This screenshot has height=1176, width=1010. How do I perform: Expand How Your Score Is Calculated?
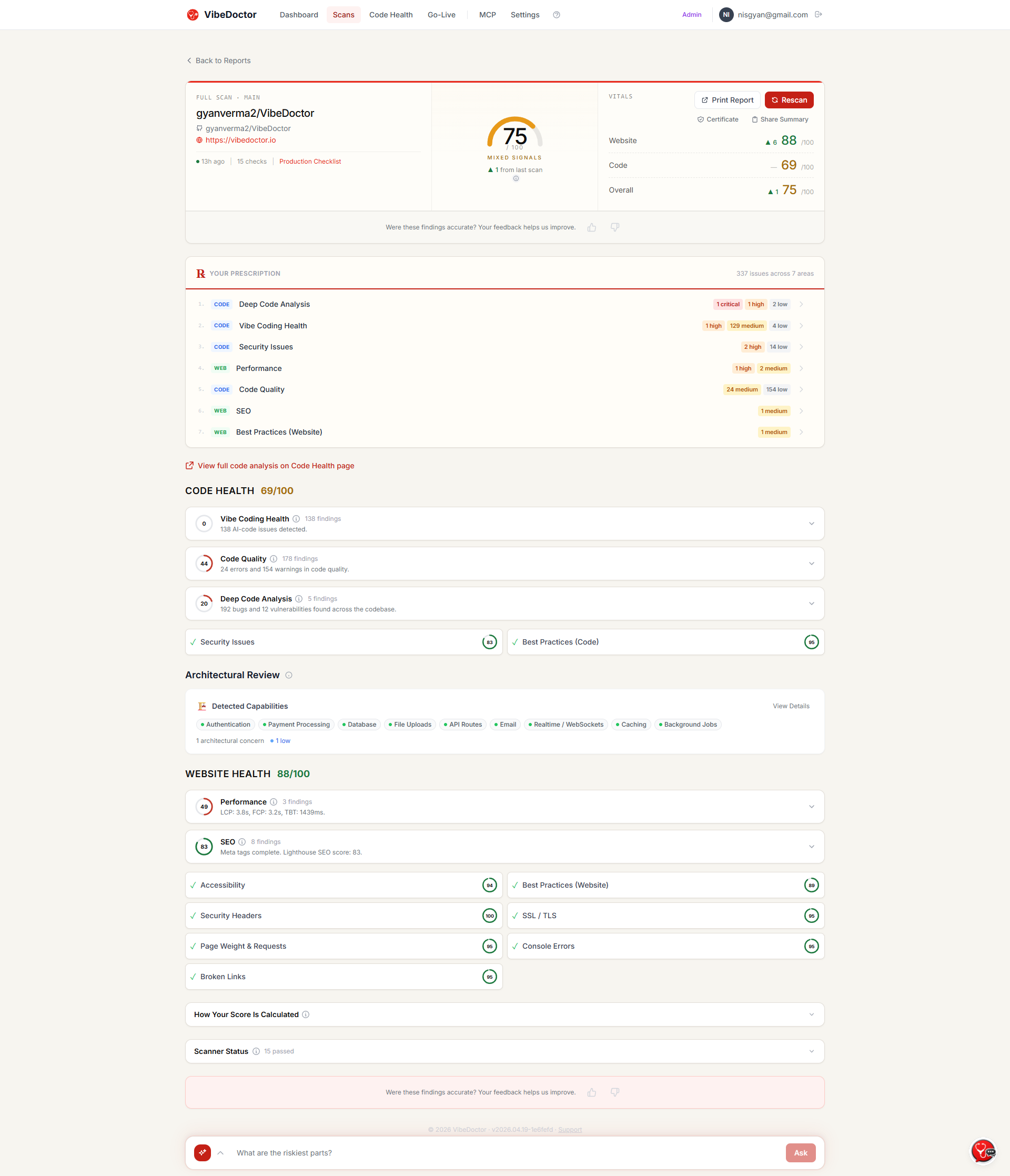point(811,1014)
